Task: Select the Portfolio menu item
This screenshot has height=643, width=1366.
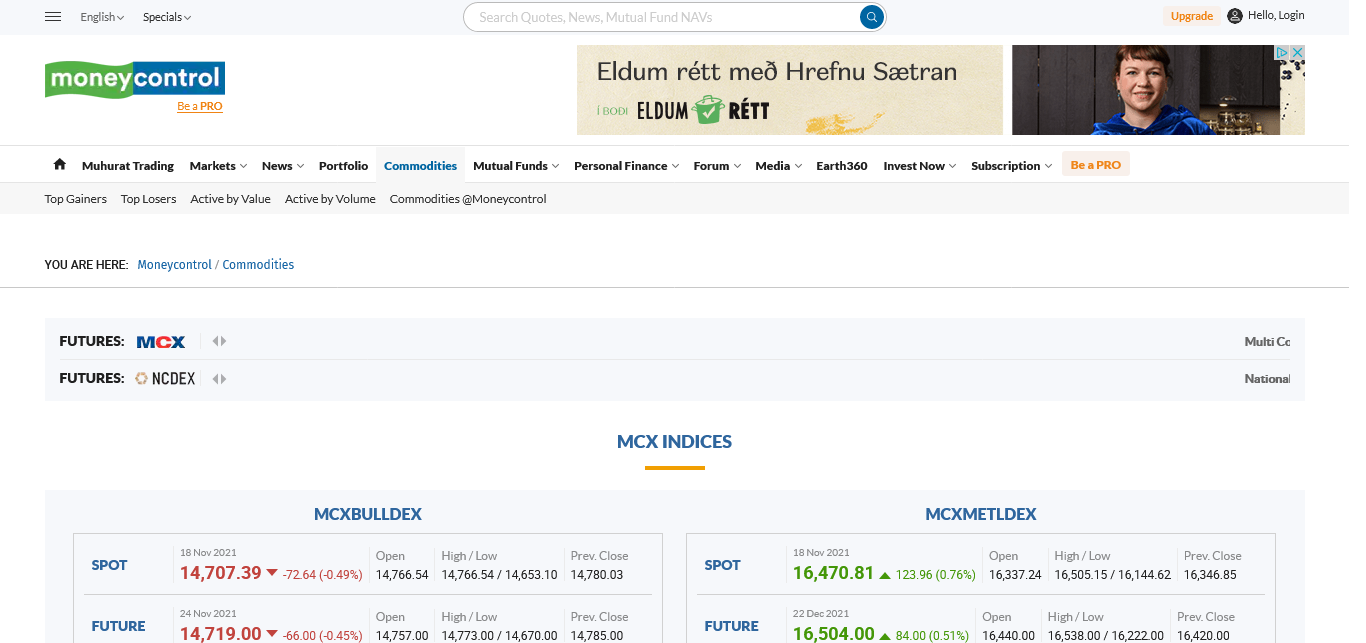Action: (x=343, y=166)
